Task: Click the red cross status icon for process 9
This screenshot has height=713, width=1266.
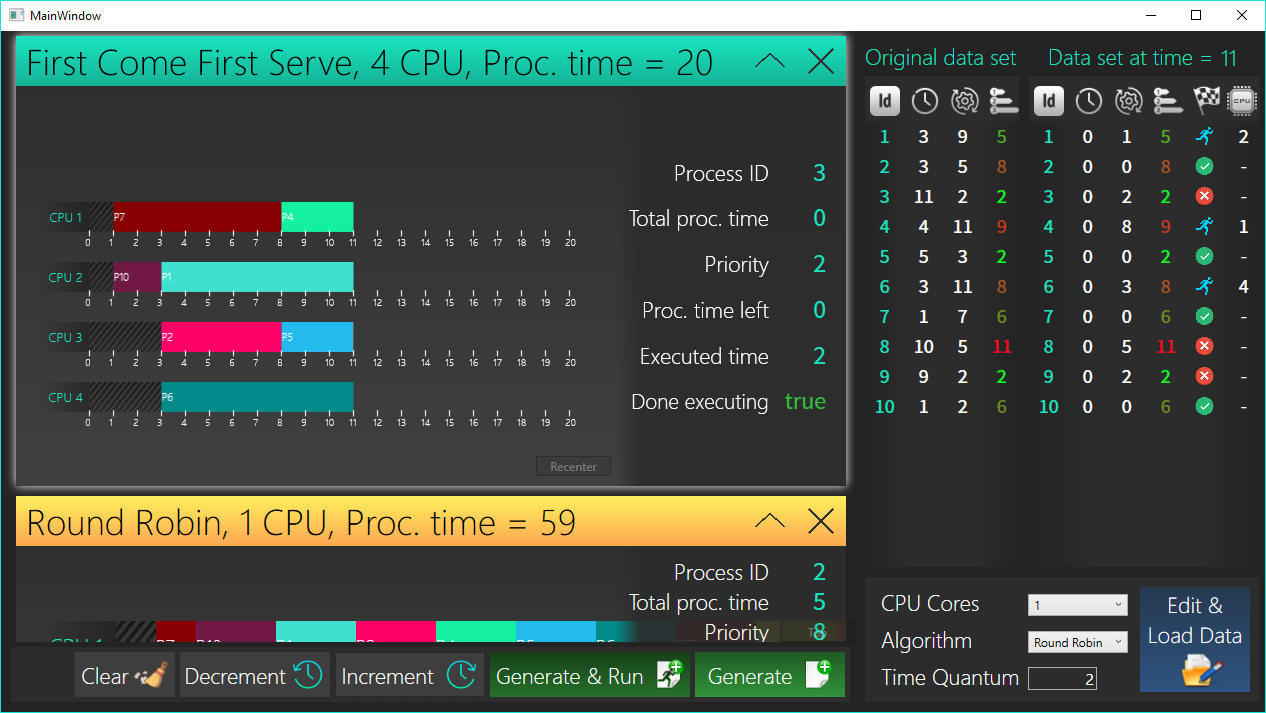Action: [x=1205, y=377]
